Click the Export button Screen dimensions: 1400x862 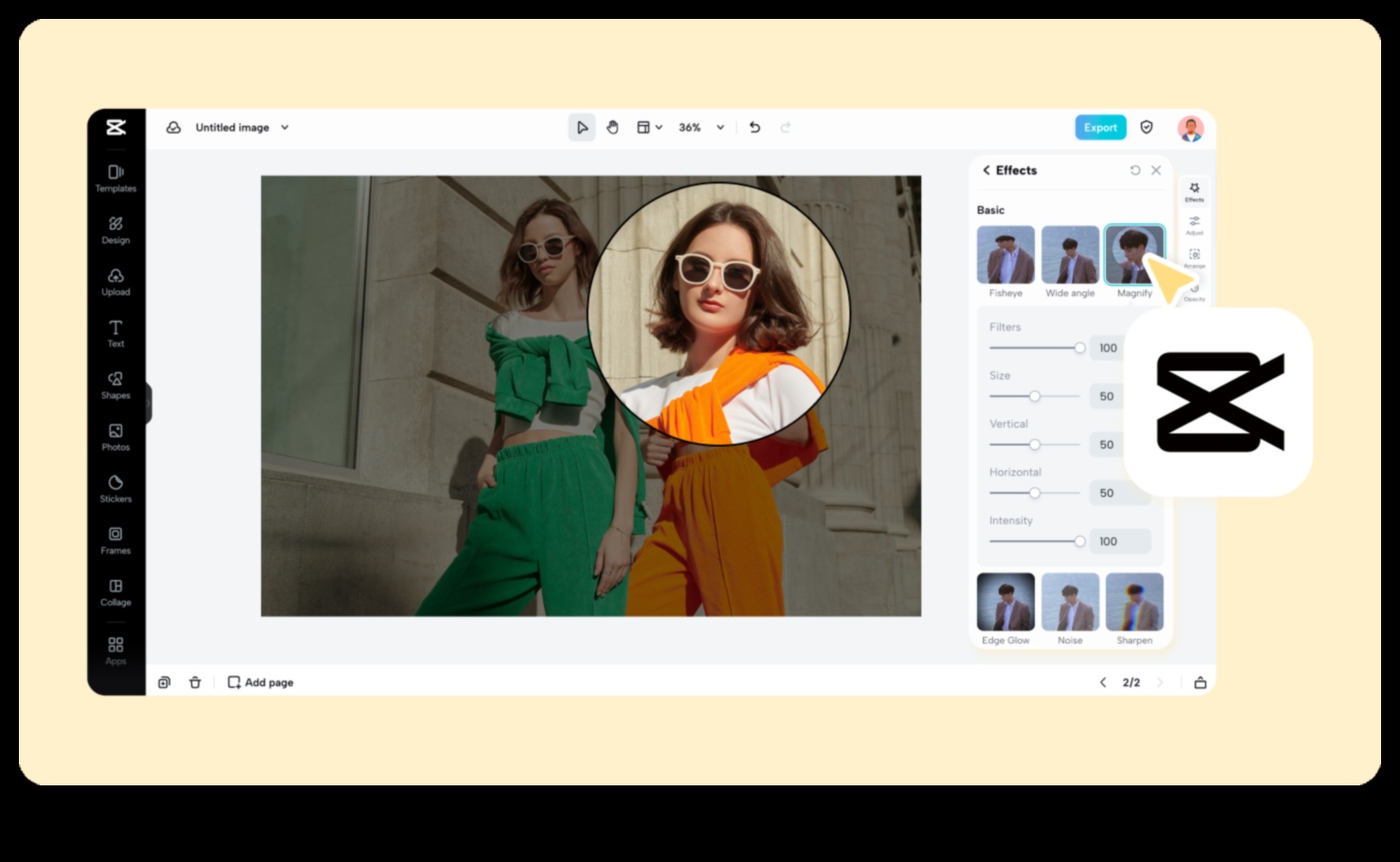click(1100, 128)
